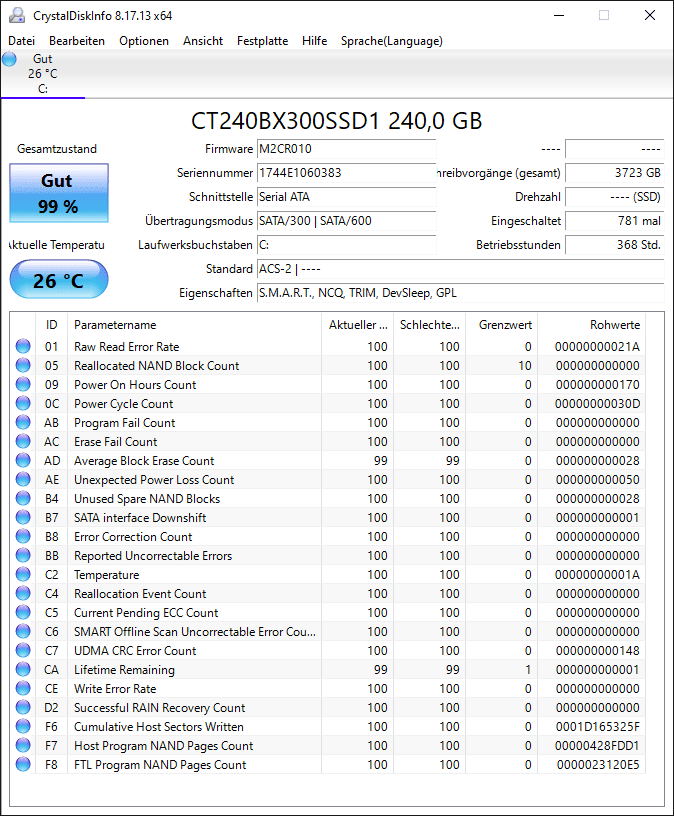Image resolution: width=674 pixels, height=816 pixels.
Task: Open the Bearbeiten menu
Action: (77, 41)
